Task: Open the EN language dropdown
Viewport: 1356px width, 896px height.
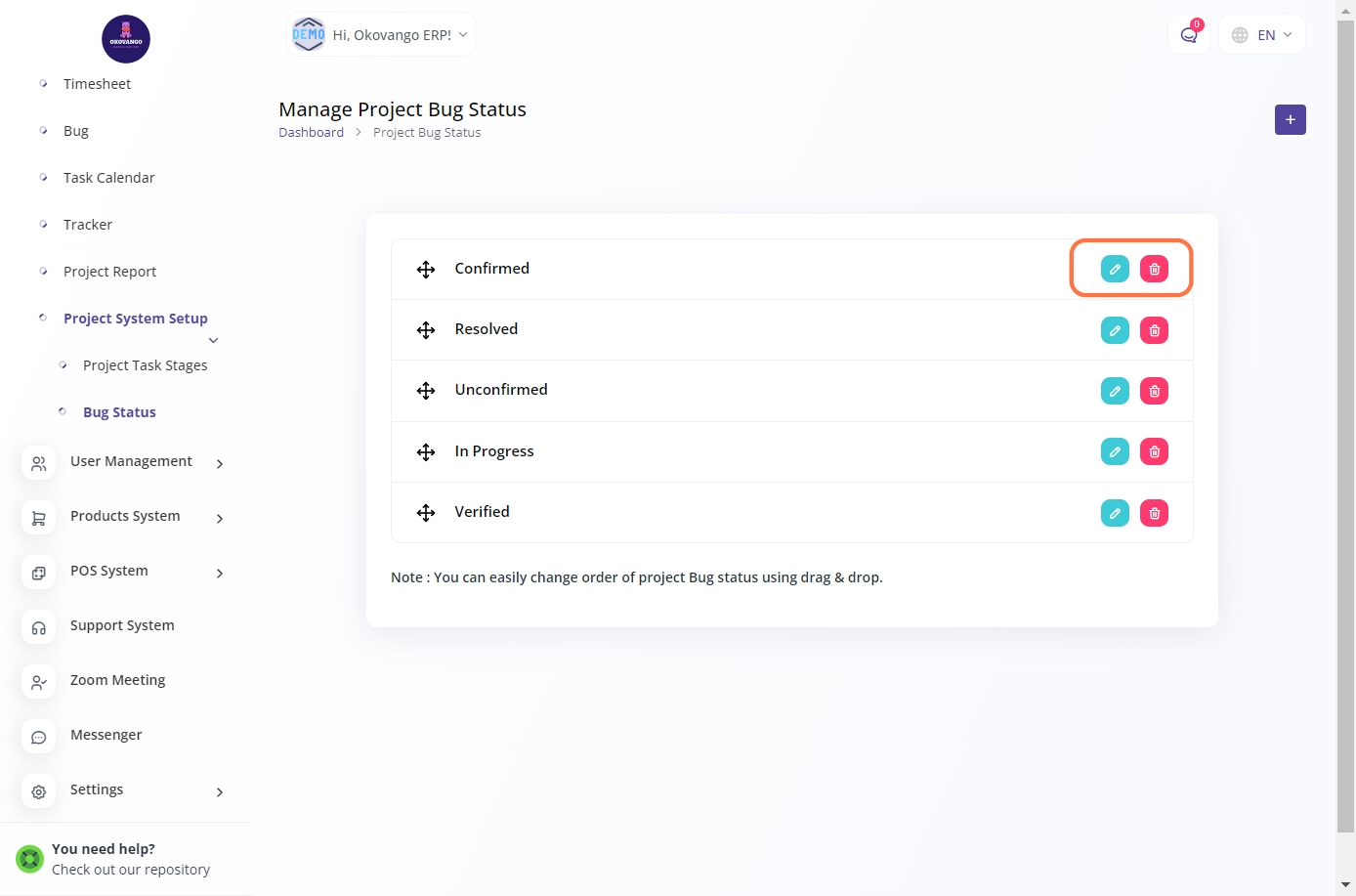Action: (x=1262, y=35)
